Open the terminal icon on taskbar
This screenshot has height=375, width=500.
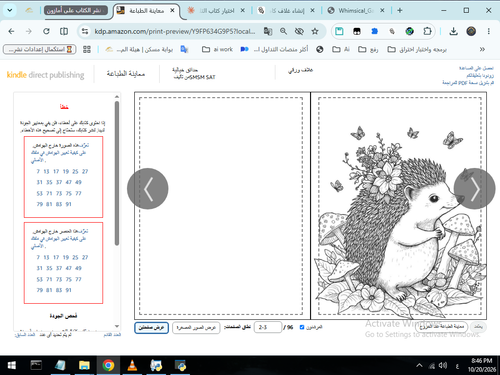click(x=36, y=365)
